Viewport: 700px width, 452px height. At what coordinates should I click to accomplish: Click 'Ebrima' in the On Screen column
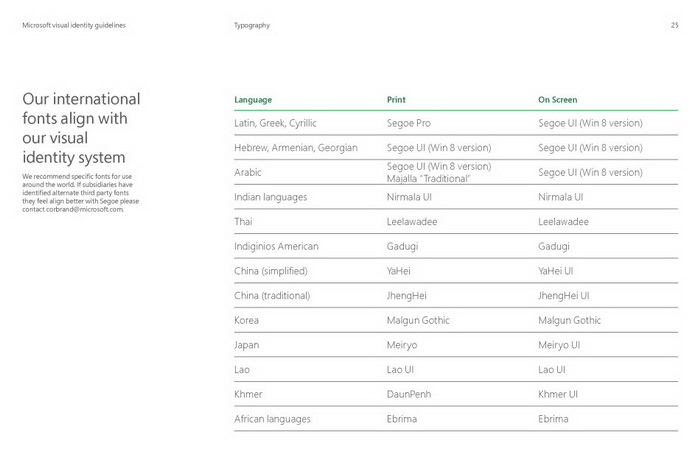(x=553, y=419)
